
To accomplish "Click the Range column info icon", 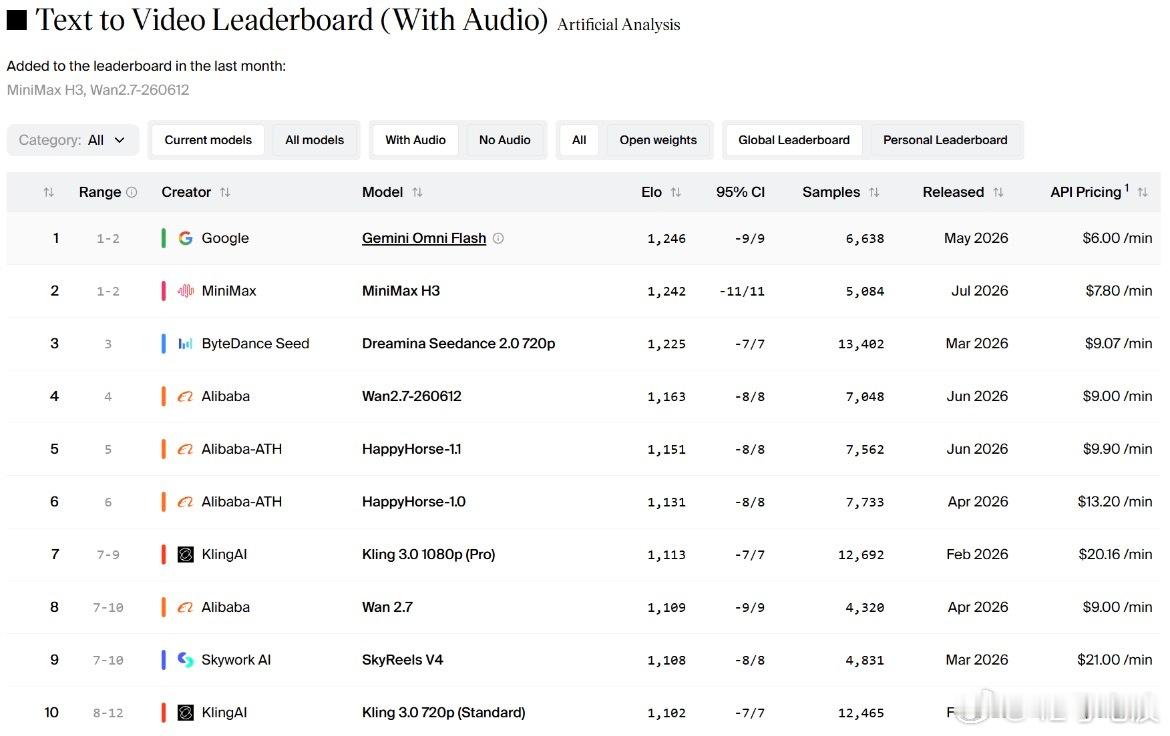I will point(131,193).
